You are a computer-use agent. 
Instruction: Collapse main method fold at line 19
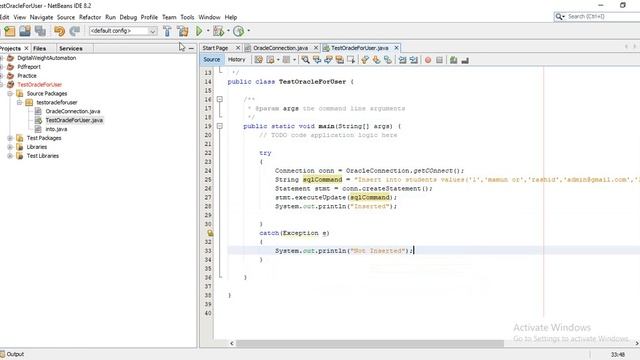click(220, 126)
